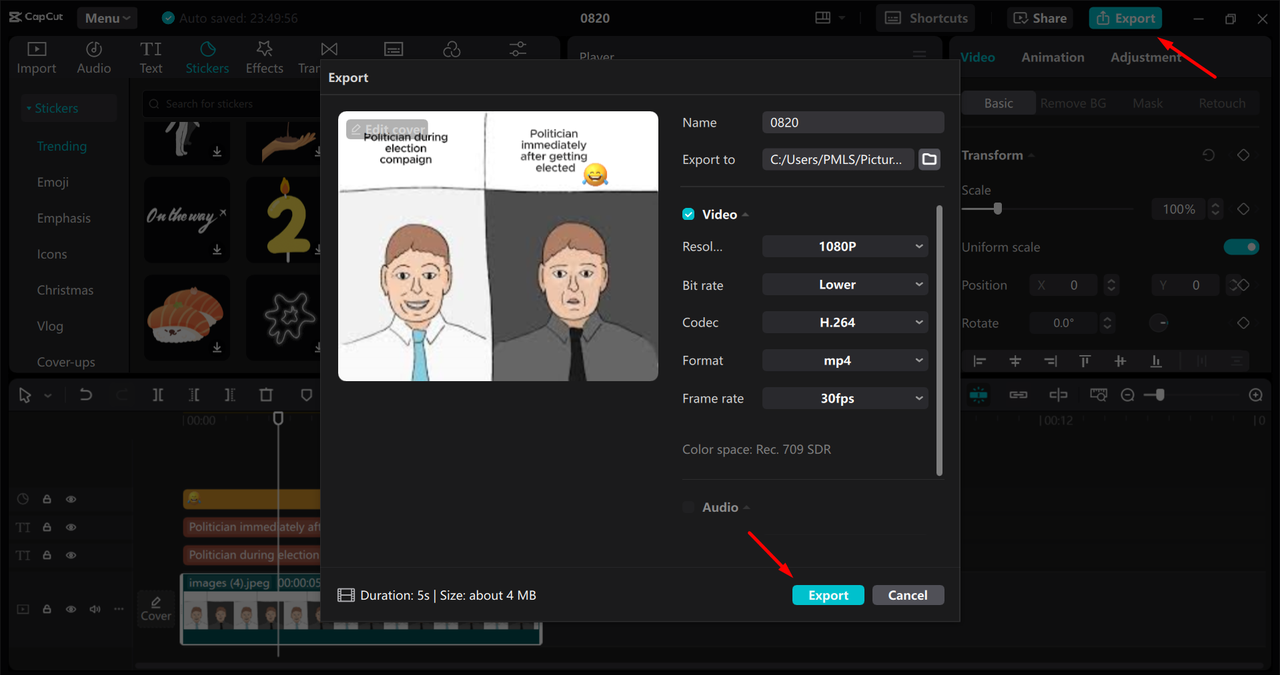Click the align bottom icon
The image size is (1280, 675).
tap(1156, 361)
